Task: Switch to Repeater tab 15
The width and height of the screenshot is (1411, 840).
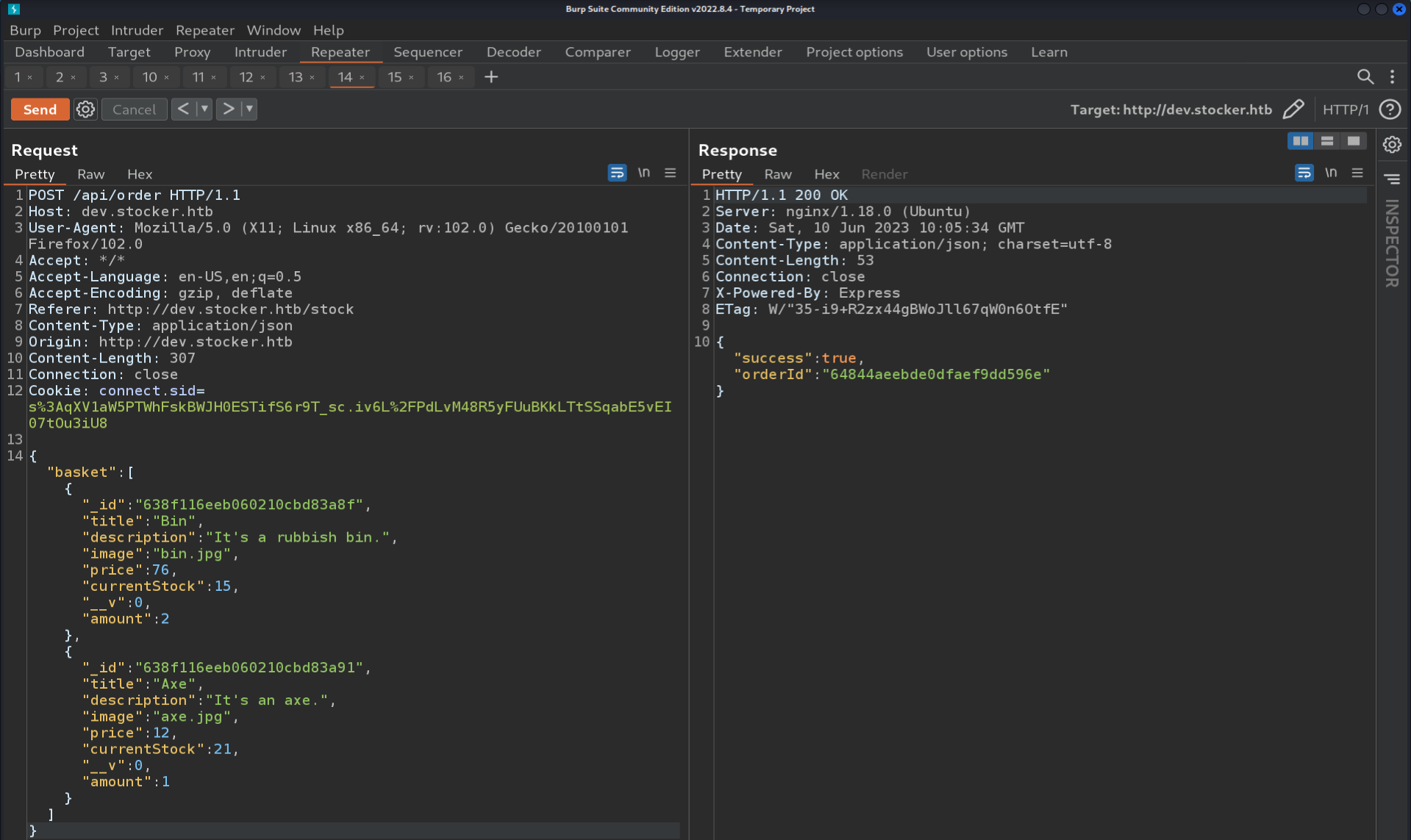Action: click(395, 76)
